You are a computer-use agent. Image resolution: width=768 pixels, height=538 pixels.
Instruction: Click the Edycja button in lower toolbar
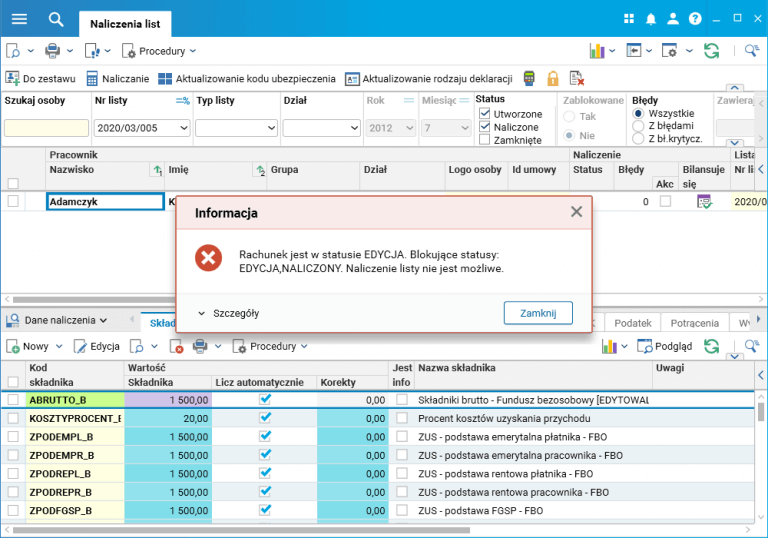(96, 346)
